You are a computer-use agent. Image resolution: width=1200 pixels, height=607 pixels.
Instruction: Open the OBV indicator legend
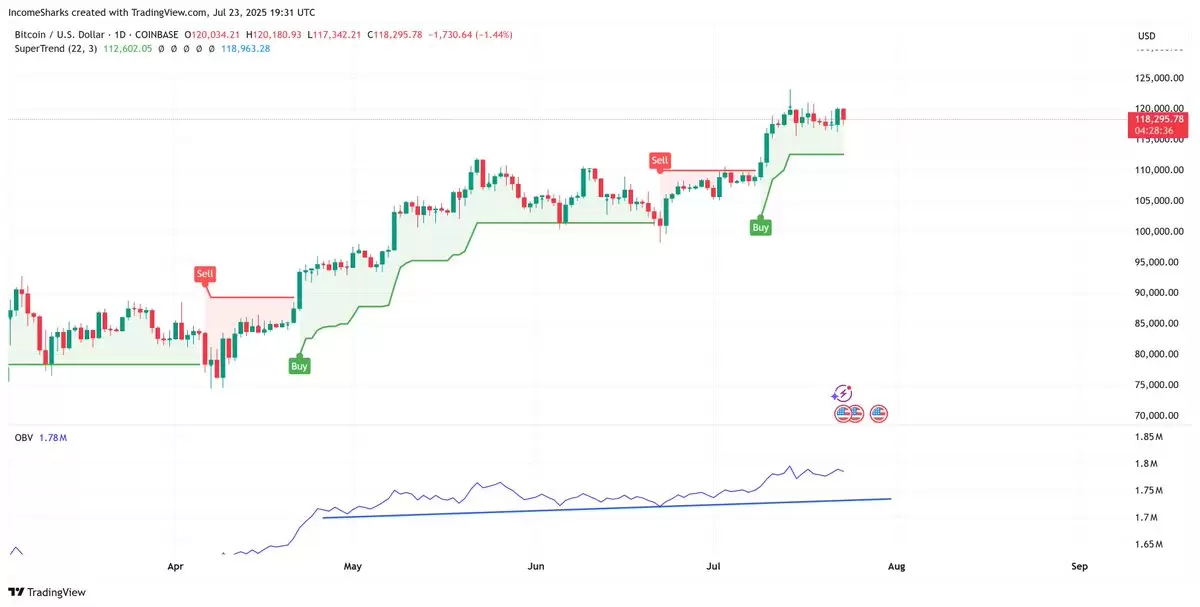click(x=40, y=438)
